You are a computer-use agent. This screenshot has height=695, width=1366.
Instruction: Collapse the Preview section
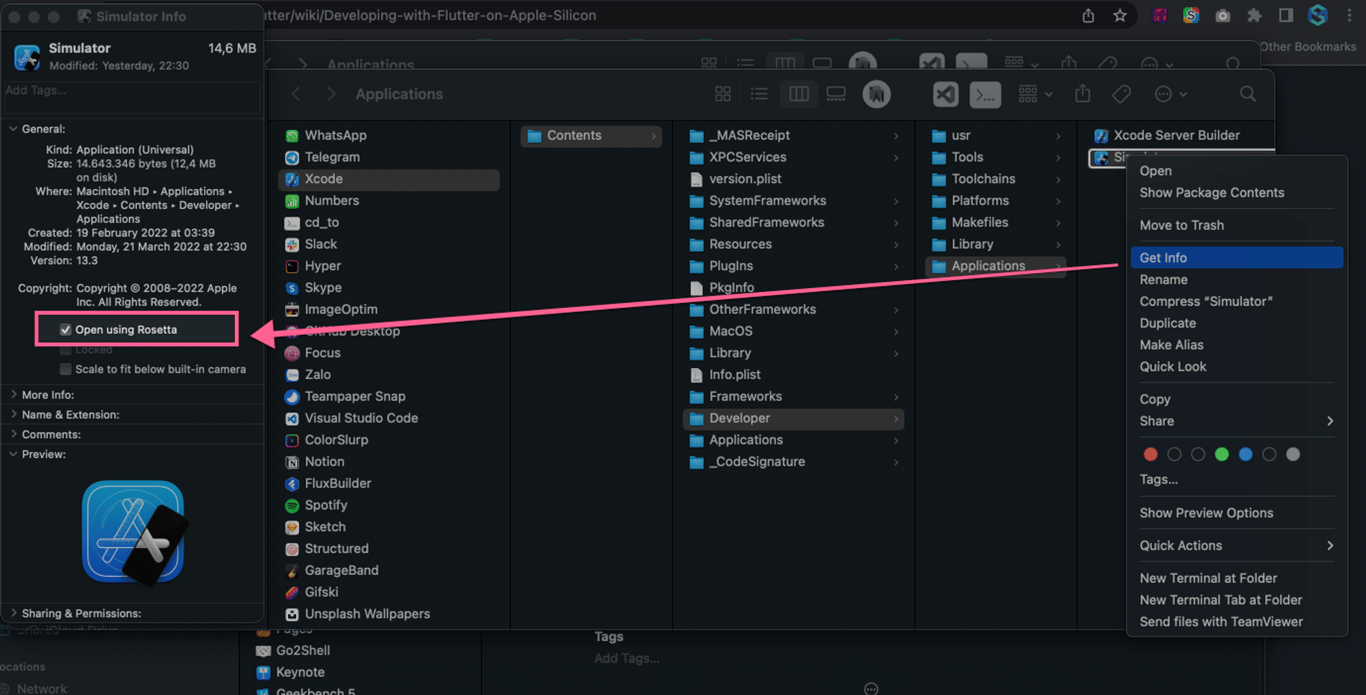tap(13, 454)
